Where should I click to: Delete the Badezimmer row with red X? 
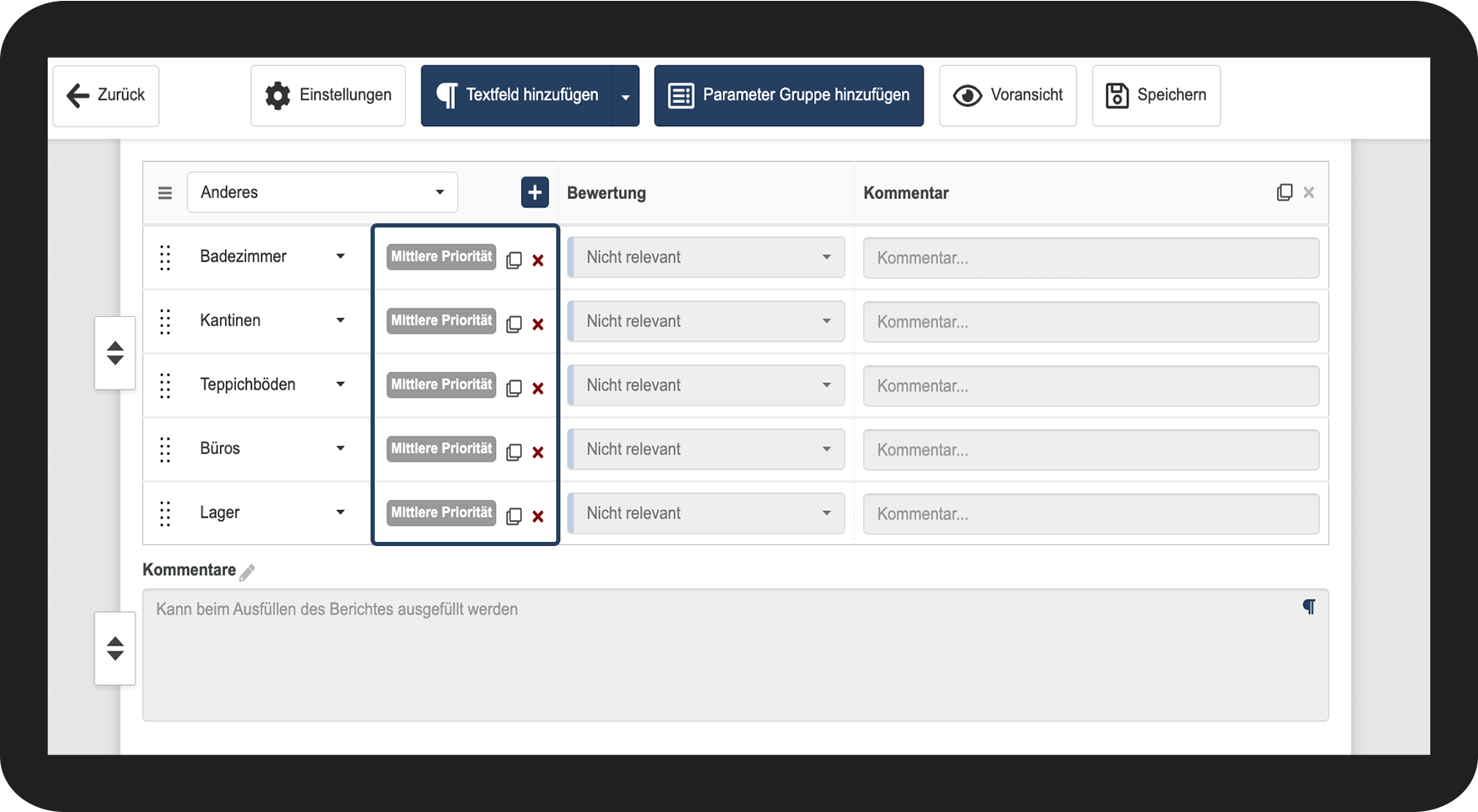click(538, 261)
